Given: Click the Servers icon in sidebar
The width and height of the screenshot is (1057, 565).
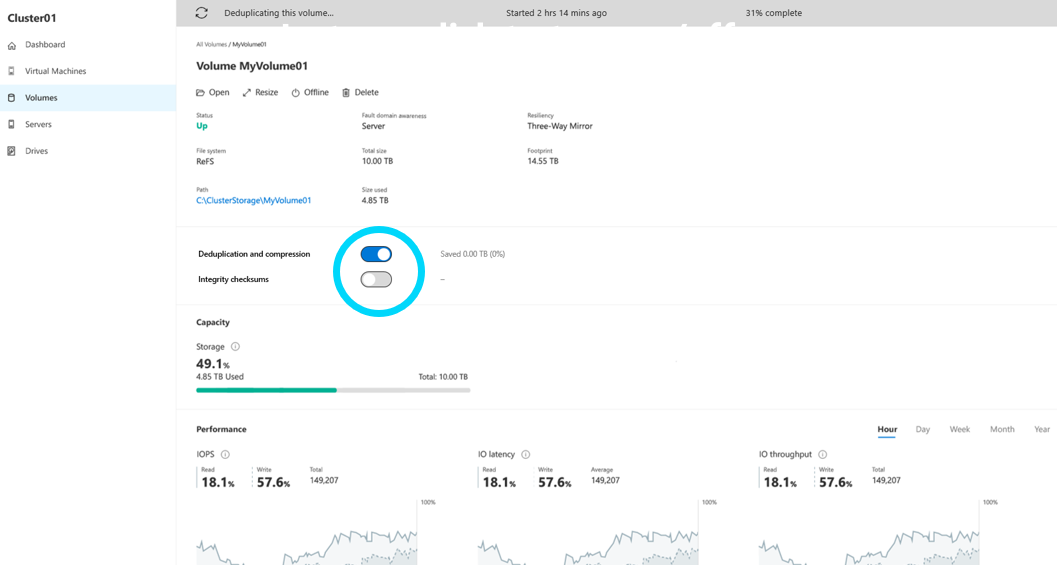Looking at the screenshot, I should [11, 124].
